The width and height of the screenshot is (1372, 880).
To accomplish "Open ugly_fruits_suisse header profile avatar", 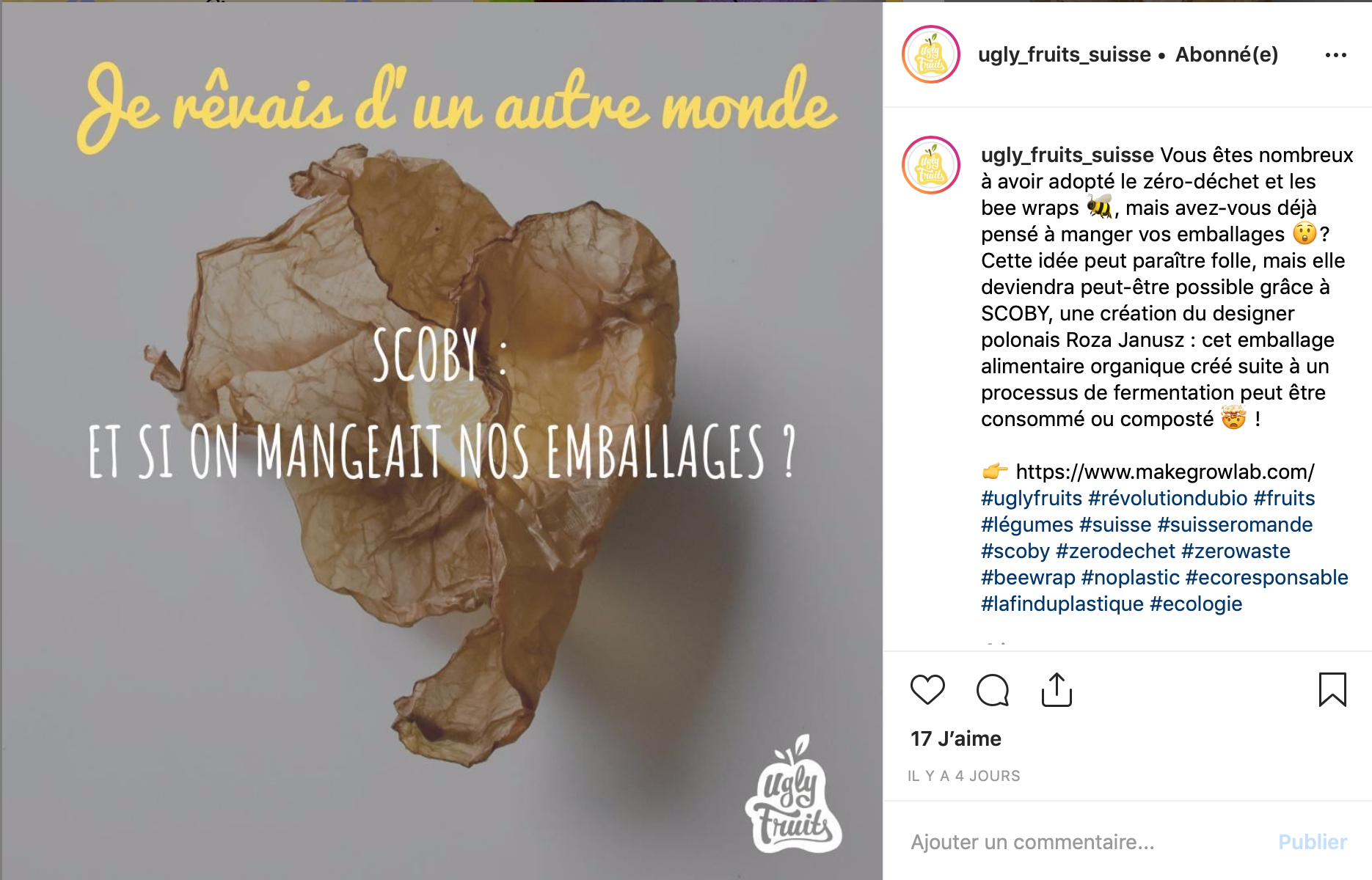I will [x=931, y=54].
